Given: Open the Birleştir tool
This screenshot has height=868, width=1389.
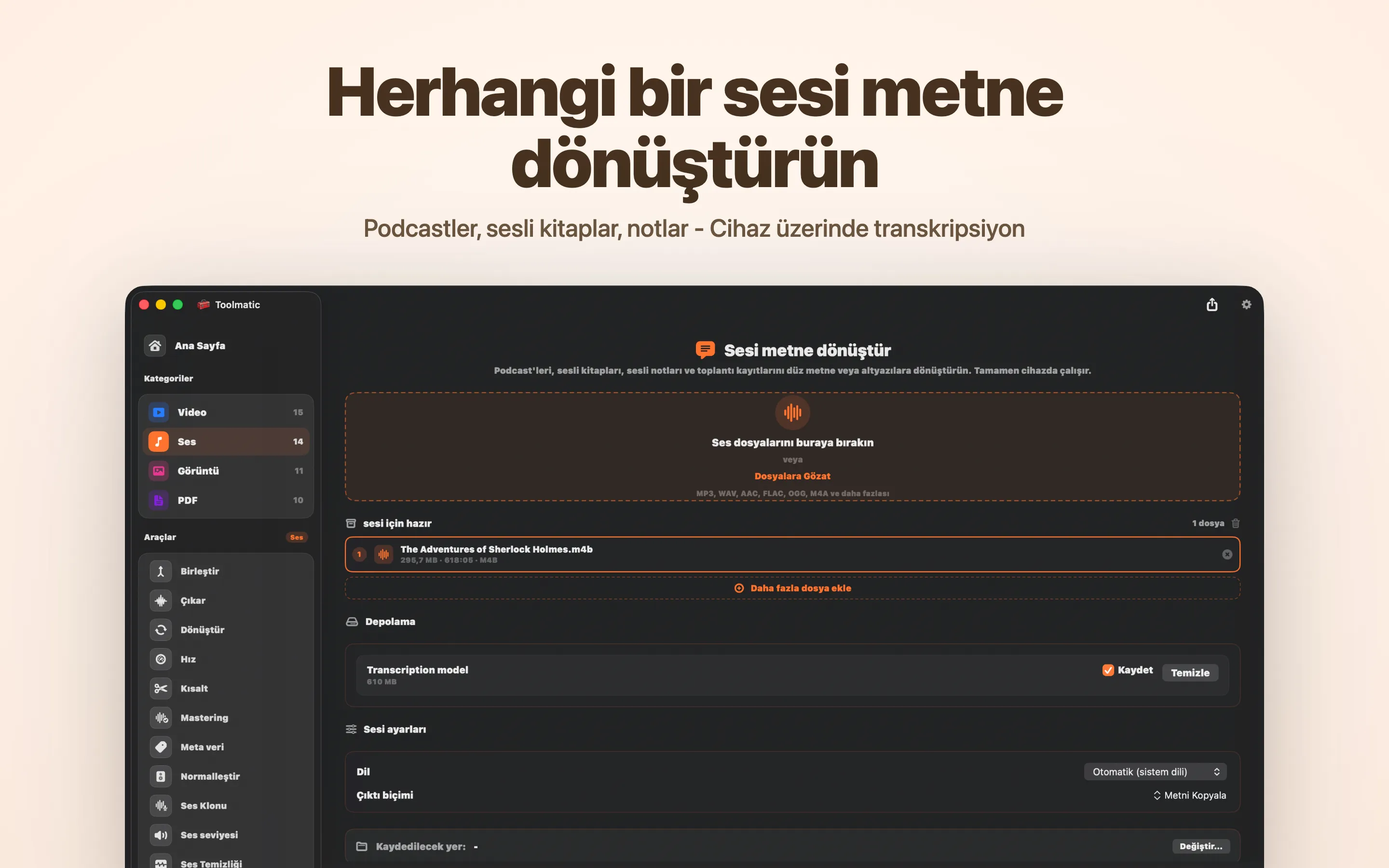Looking at the screenshot, I should pyautogui.click(x=226, y=571).
